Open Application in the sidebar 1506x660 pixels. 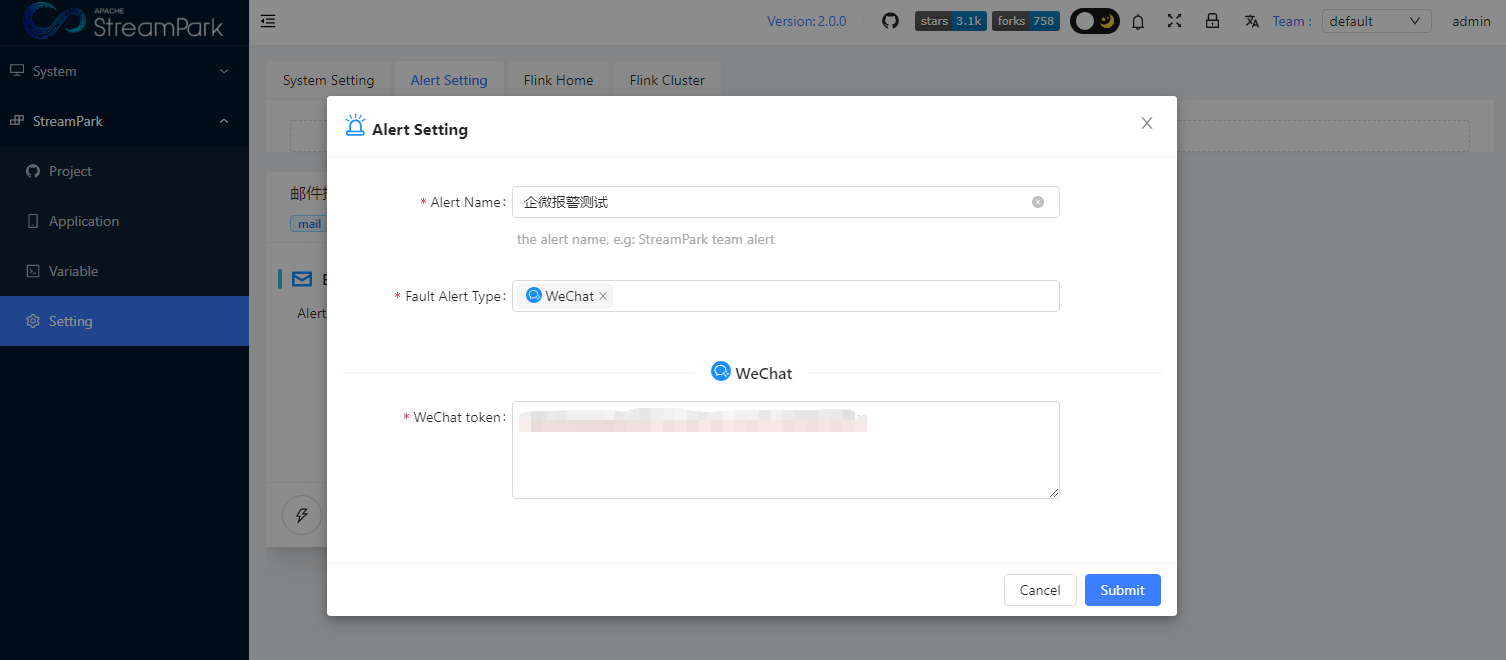[84, 221]
